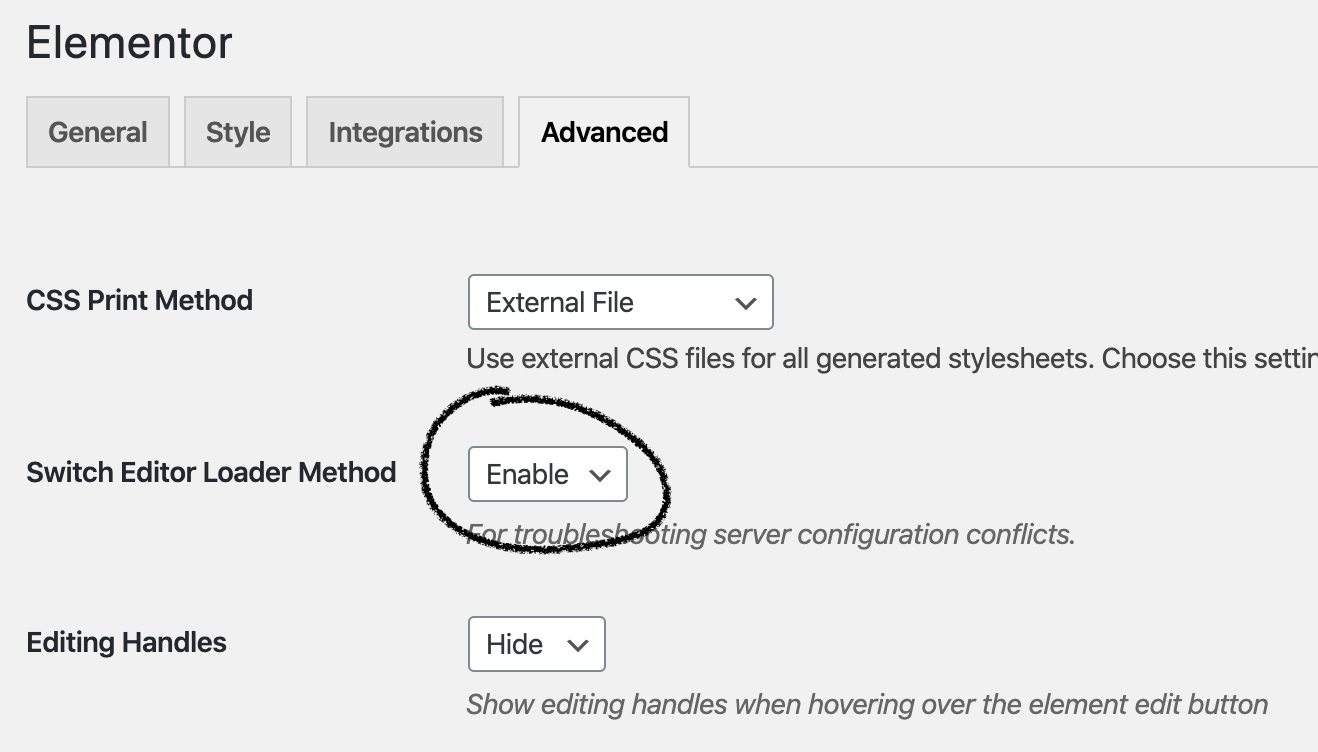Click the Editing Handles label
Viewport: 1318px width, 752px height.
(125, 642)
